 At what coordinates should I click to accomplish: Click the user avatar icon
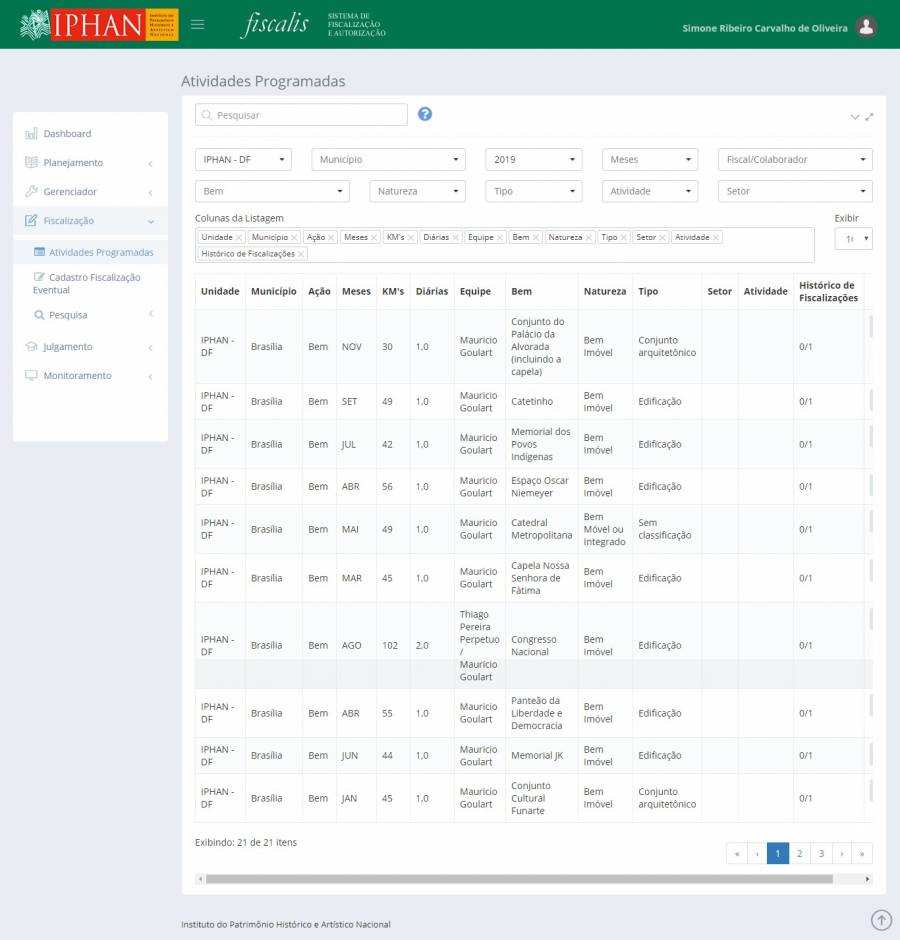click(x=867, y=27)
